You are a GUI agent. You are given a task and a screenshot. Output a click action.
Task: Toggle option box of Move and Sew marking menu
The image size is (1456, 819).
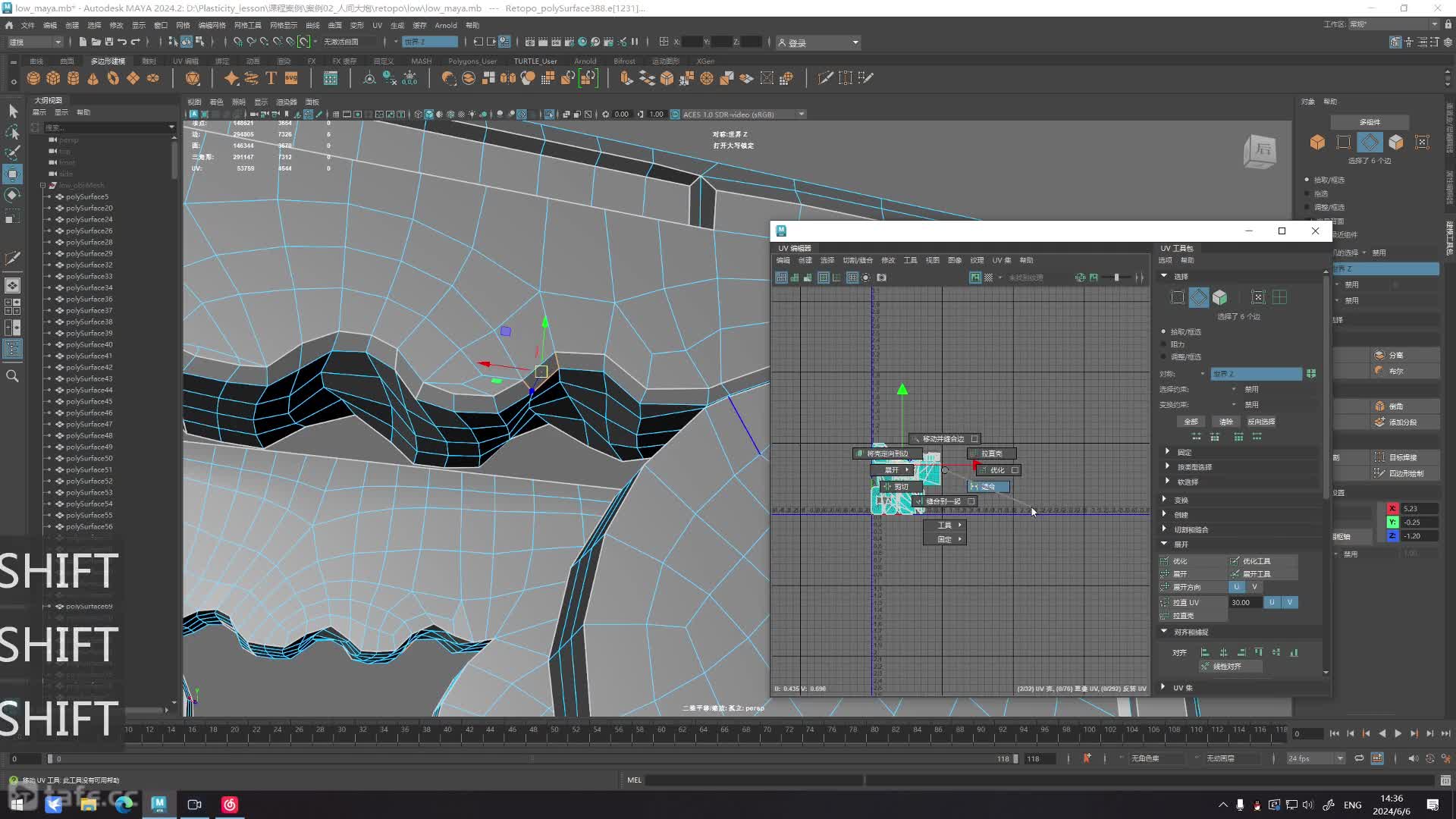tap(974, 439)
